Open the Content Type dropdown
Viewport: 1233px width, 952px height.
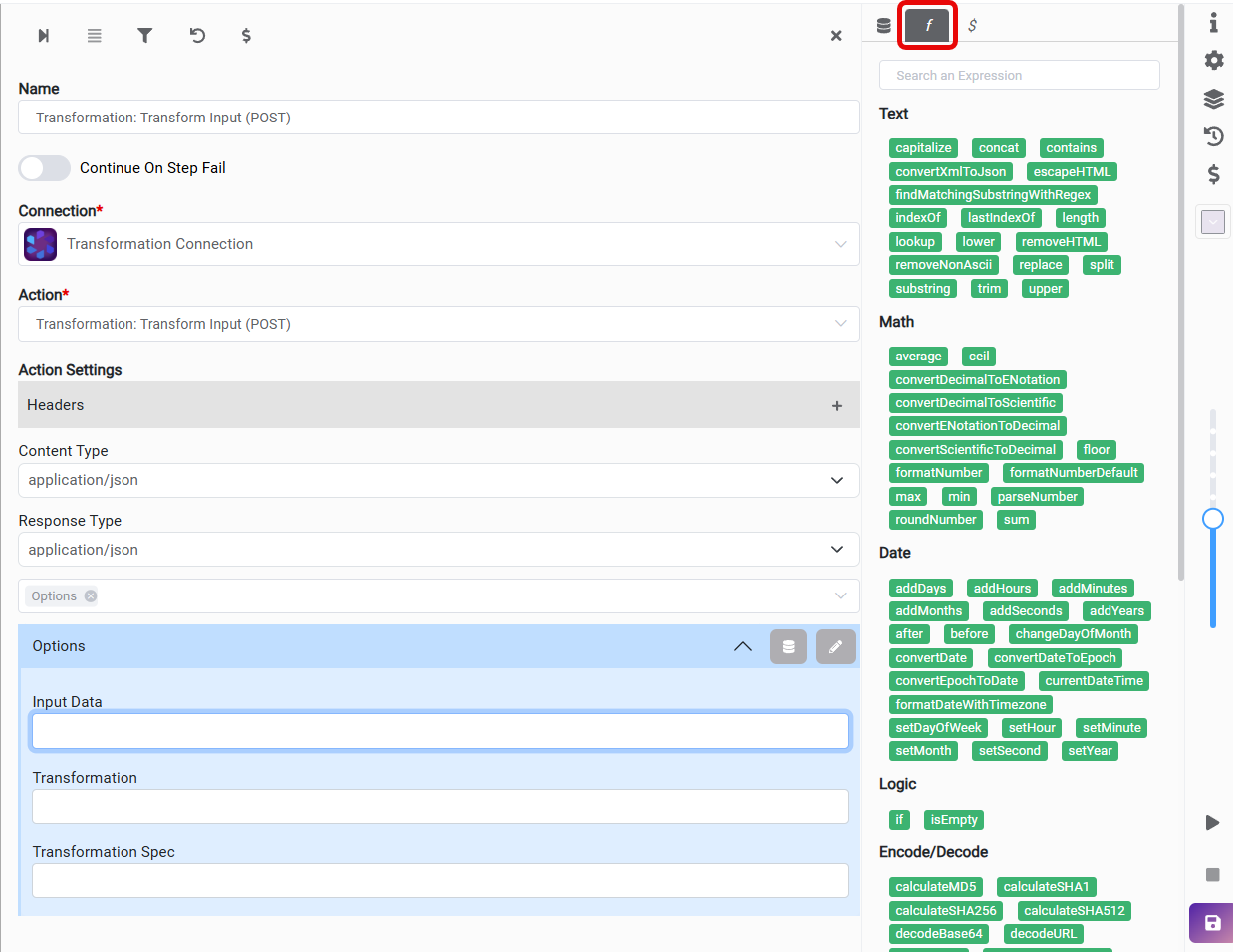click(438, 480)
